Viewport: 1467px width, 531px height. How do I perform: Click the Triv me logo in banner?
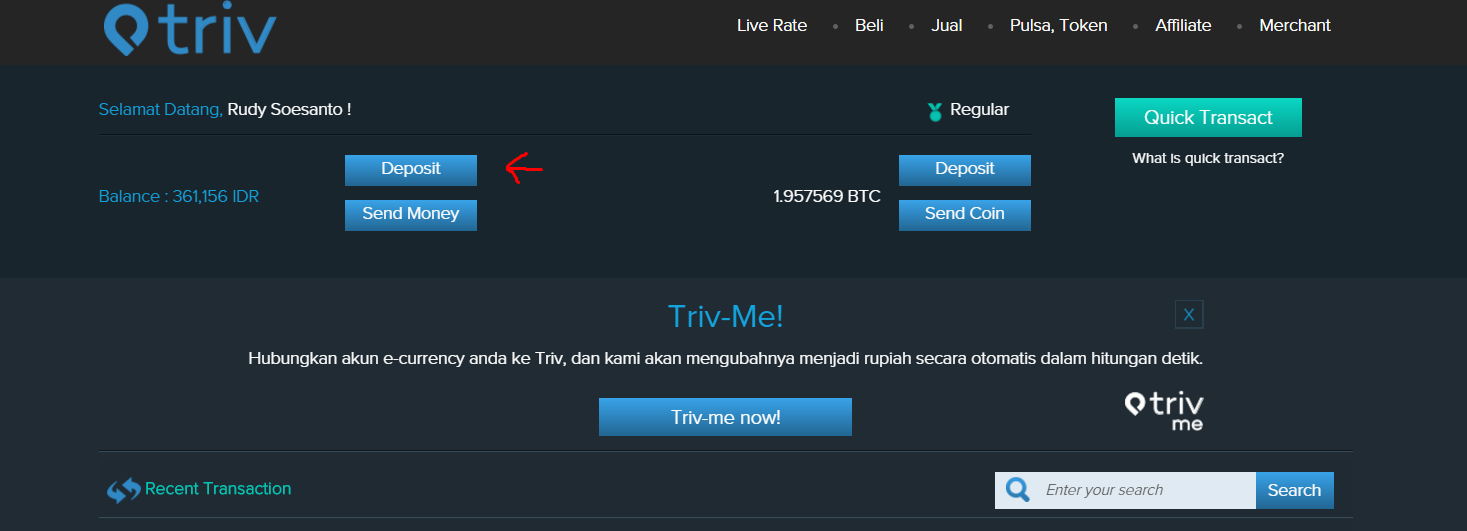pyautogui.click(x=1164, y=410)
